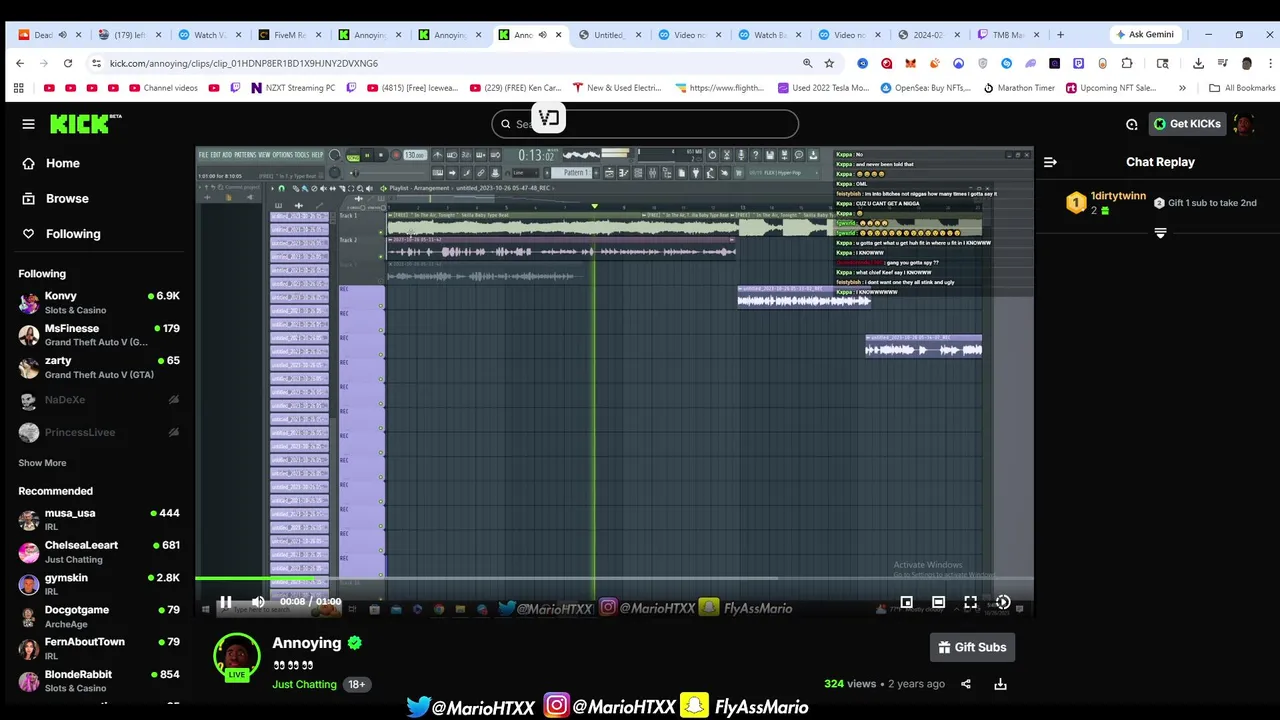Expand the gift leaderboard arrow in chat

pos(1160,233)
